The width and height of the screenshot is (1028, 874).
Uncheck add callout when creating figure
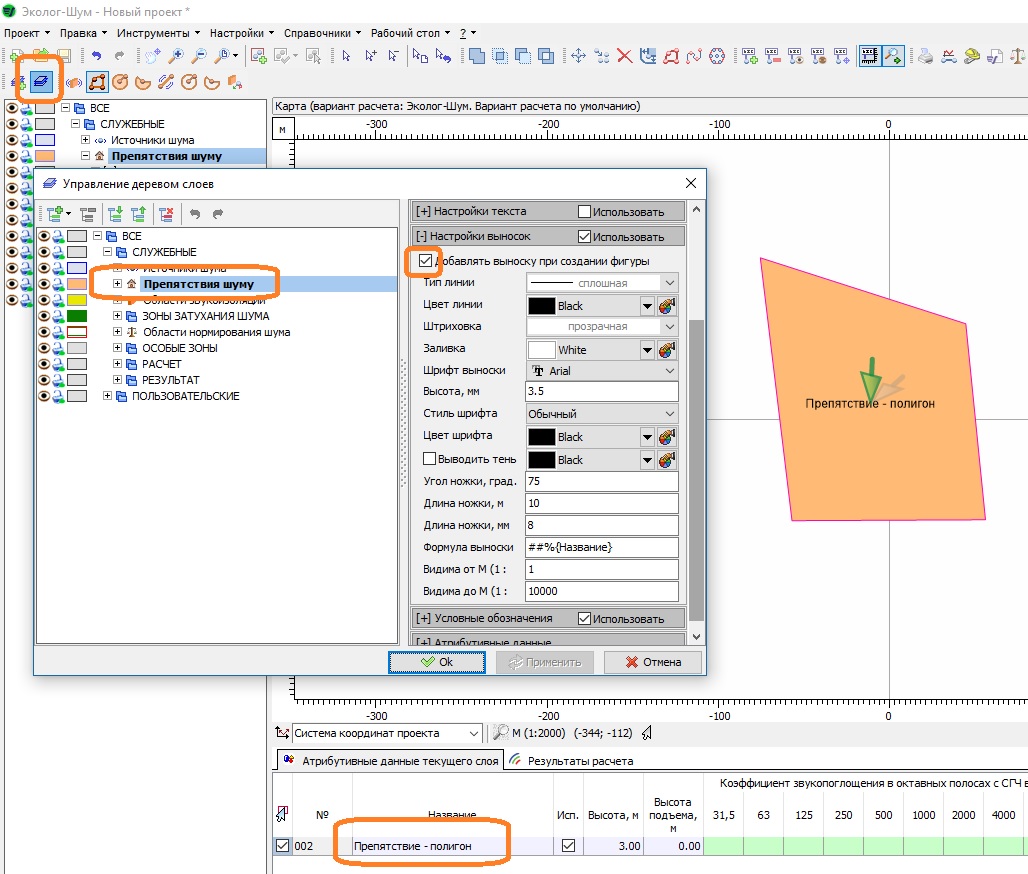click(426, 262)
